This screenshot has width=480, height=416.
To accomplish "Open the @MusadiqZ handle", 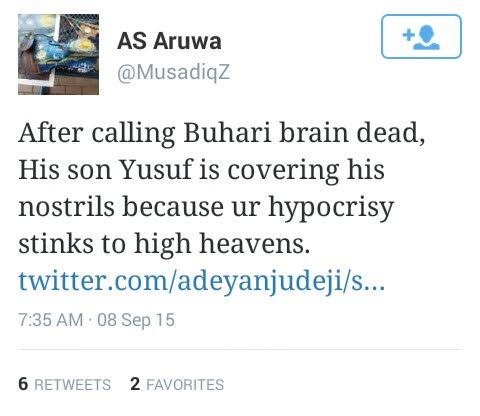I will pos(173,72).
